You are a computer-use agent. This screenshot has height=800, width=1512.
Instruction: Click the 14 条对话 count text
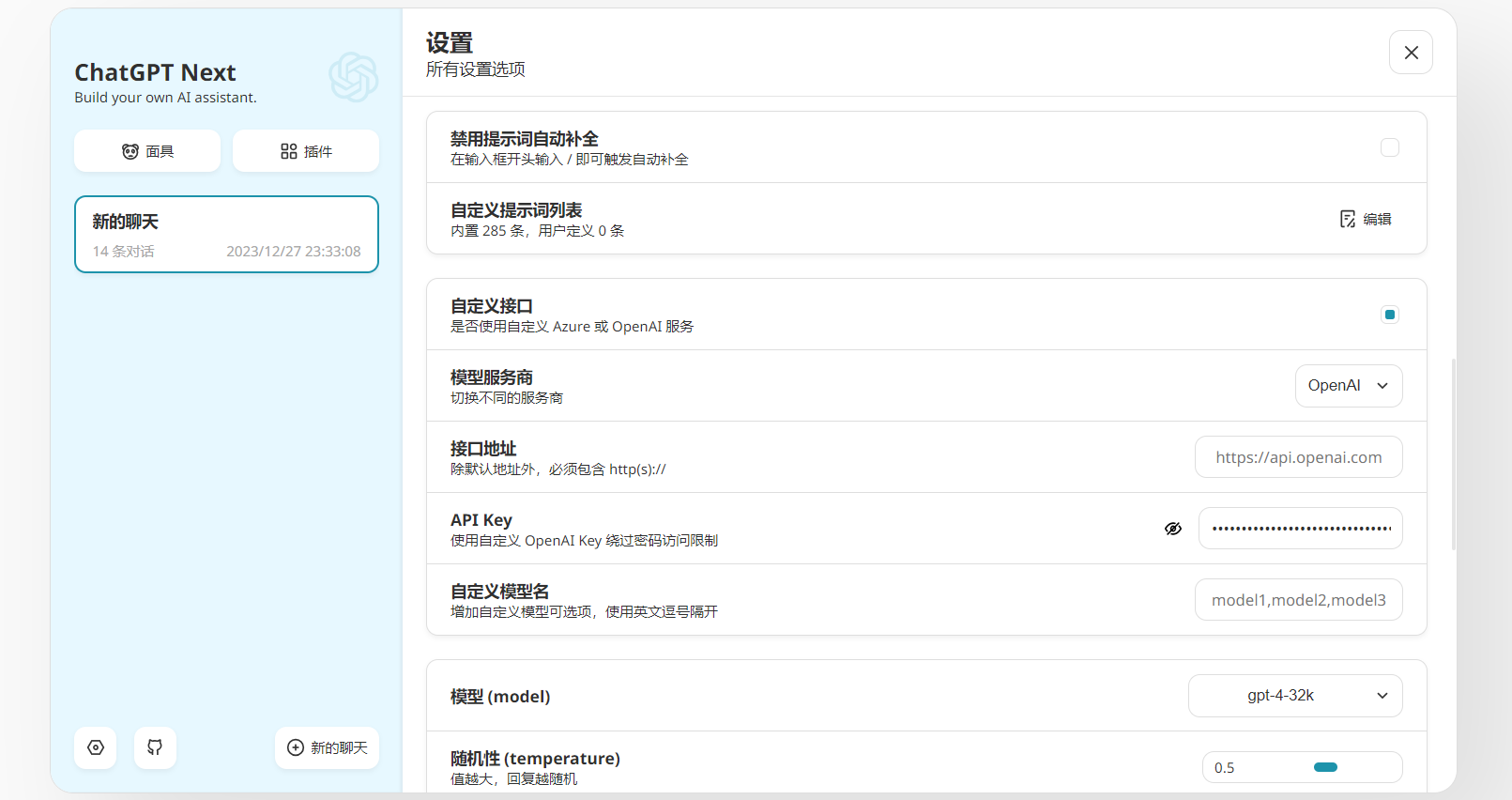point(123,252)
